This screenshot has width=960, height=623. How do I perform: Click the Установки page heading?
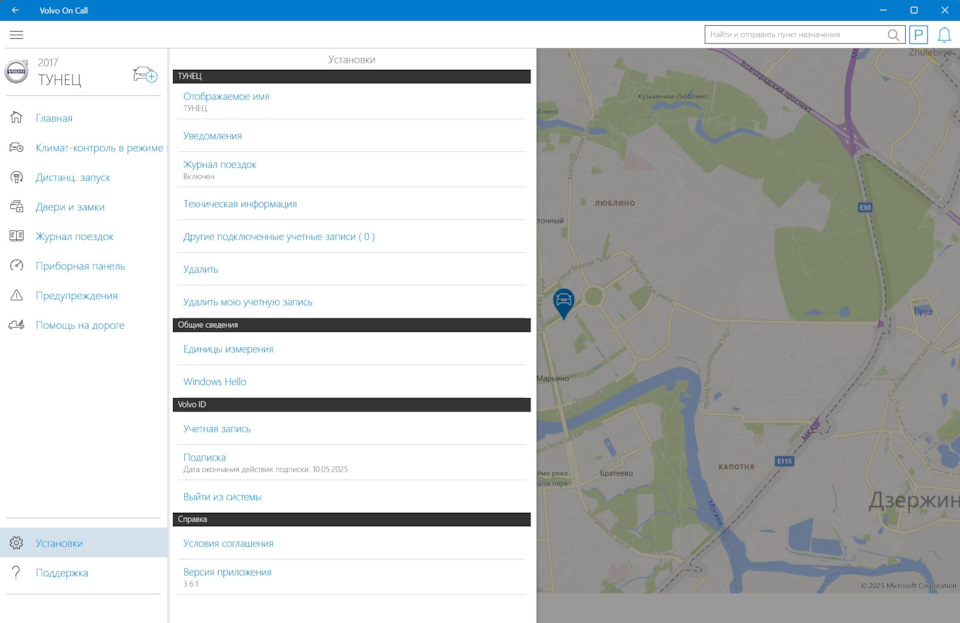[x=351, y=59]
